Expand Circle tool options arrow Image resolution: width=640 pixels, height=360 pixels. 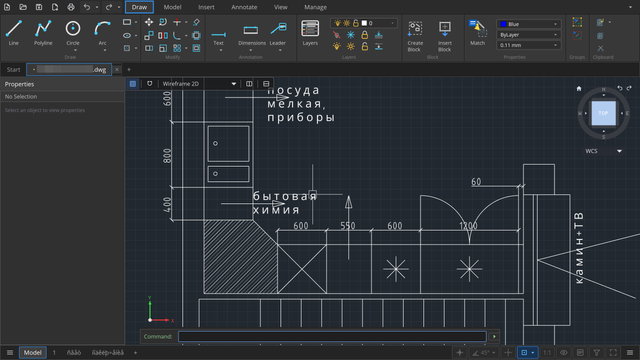pyautogui.click(x=75, y=50)
